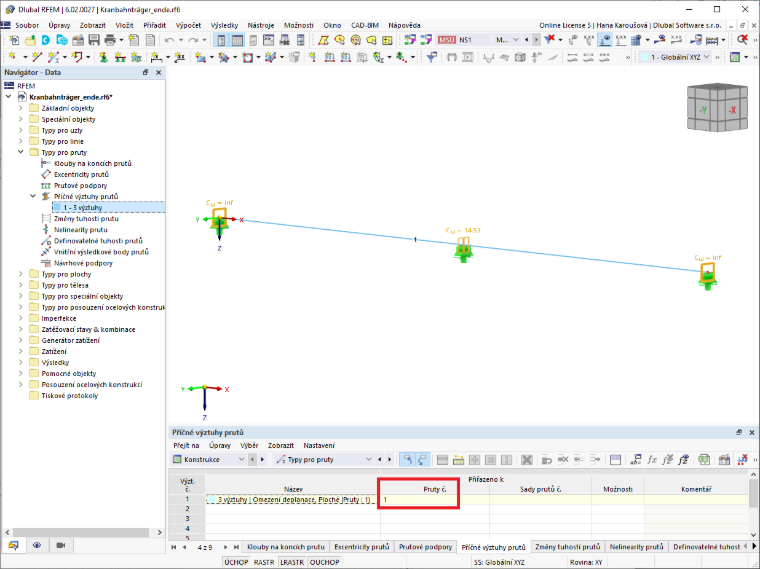Viewport: 760px width, 569px height.
Task: Click the display mode icon at toolbar's right end
Action: pos(735,57)
